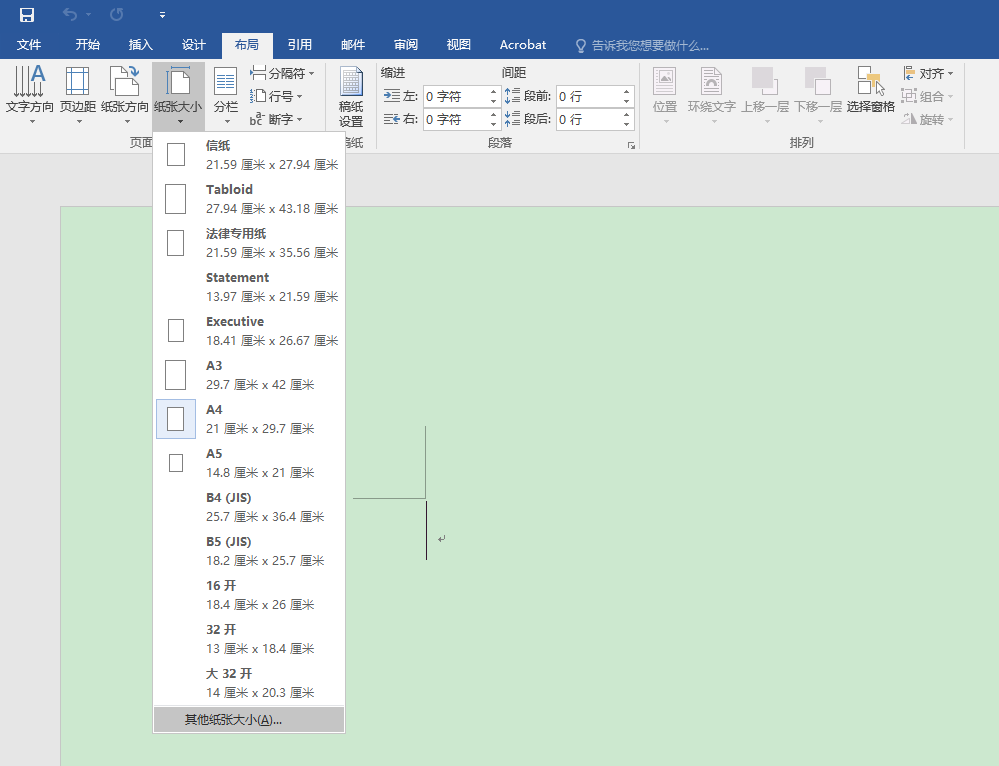Screen dimensions: 999x766
Task: Open the 稿纸设置 manuscript paper settings
Action: point(350,97)
